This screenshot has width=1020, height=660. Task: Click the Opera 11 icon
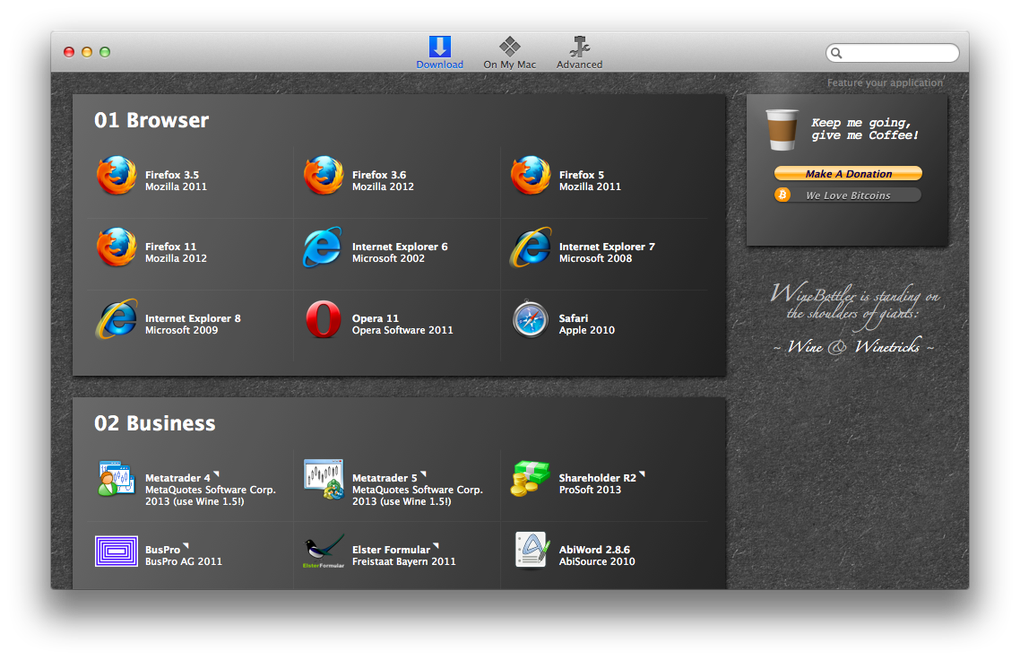(x=323, y=319)
